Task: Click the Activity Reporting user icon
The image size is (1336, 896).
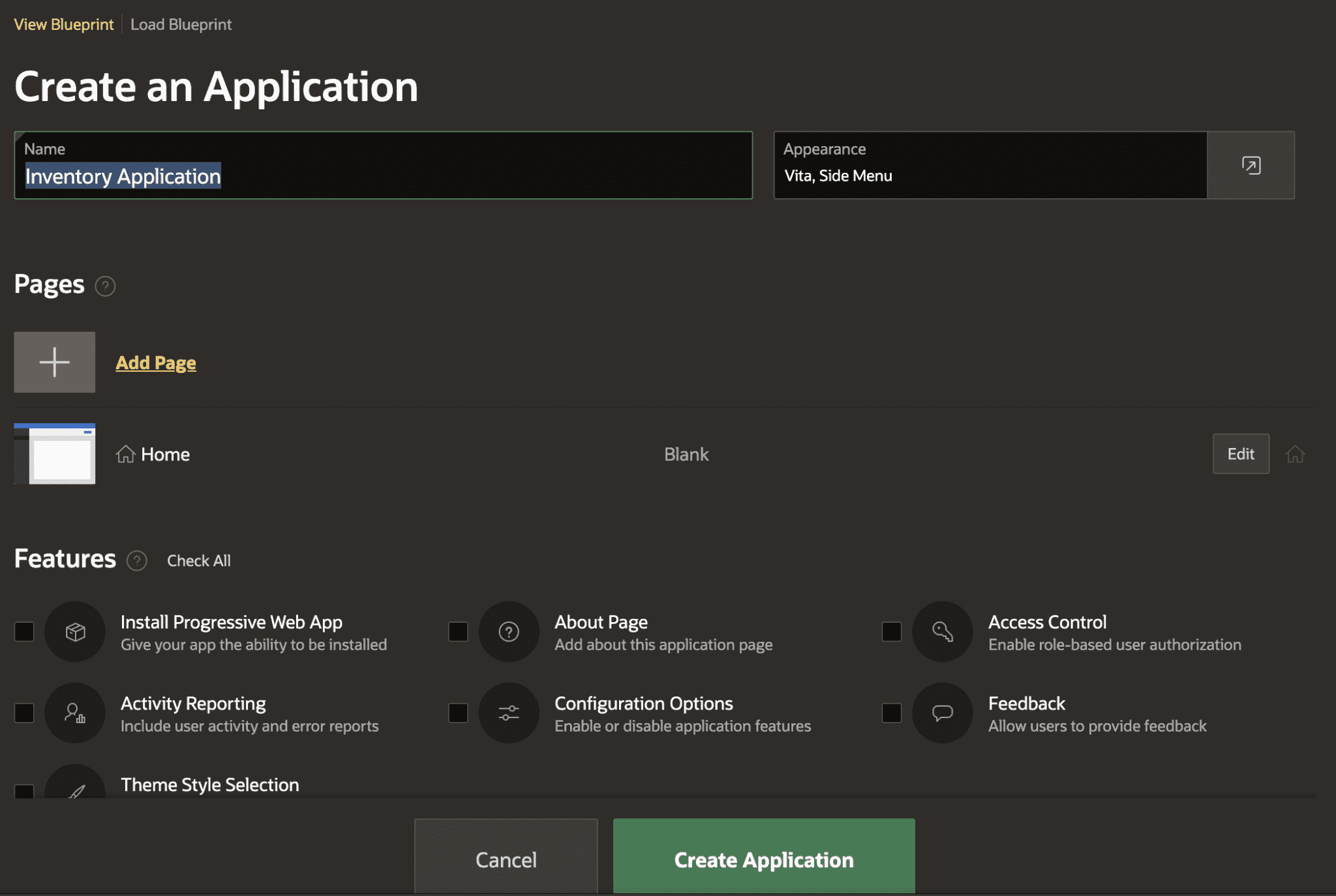Action: click(74, 713)
